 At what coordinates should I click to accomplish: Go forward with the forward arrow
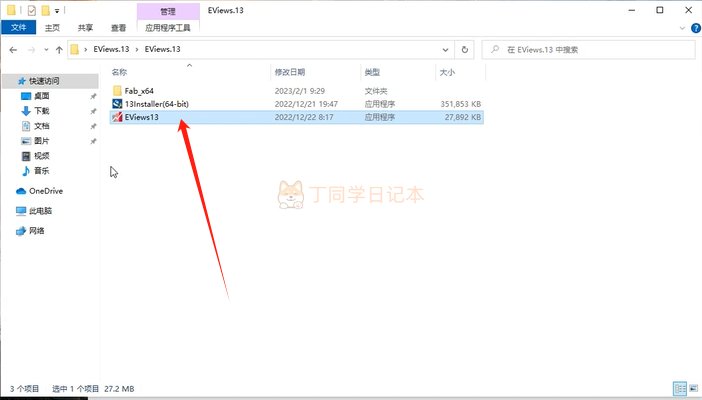click(31, 50)
